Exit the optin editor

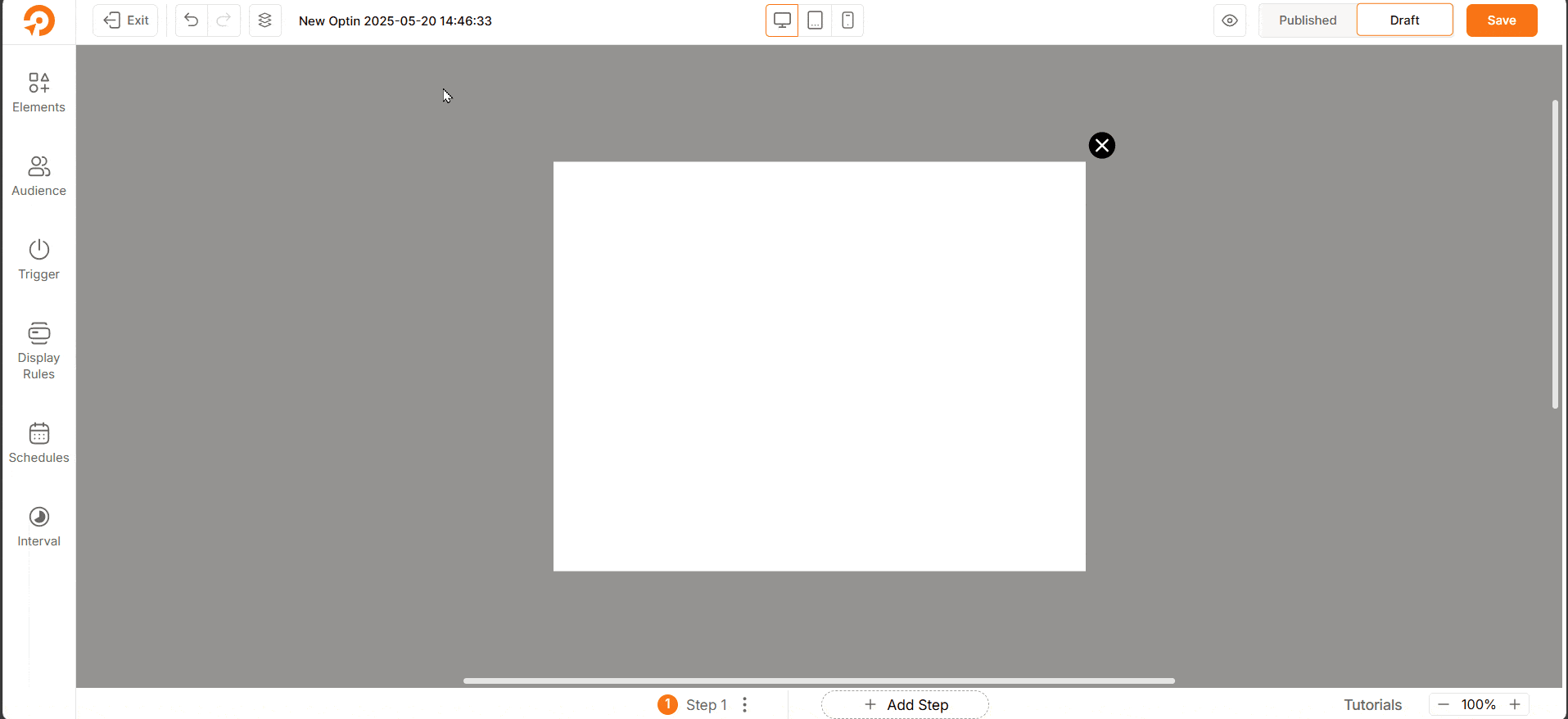(x=125, y=20)
